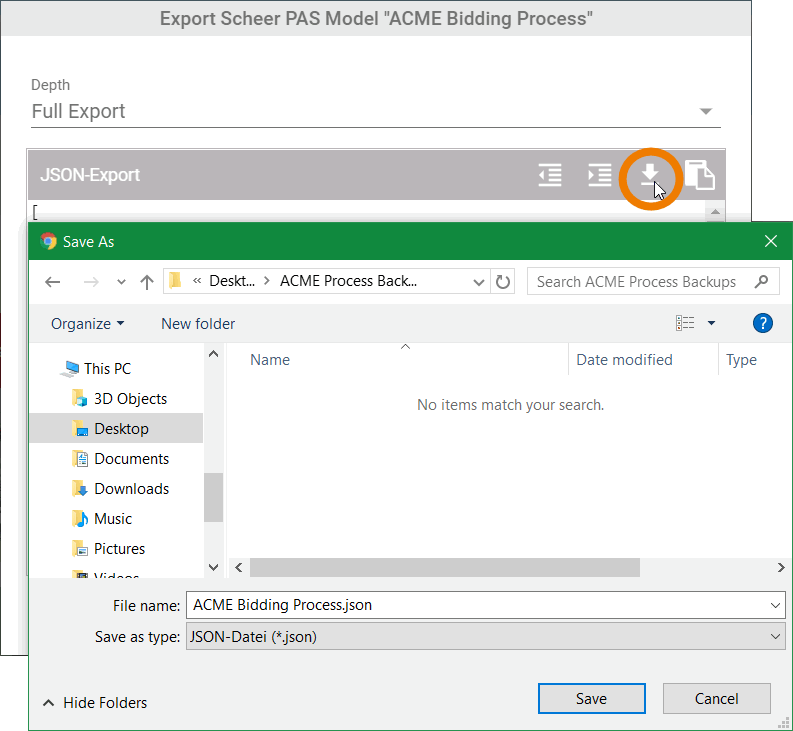
Task: Click the download JSON export icon
Action: [x=650, y=175]
